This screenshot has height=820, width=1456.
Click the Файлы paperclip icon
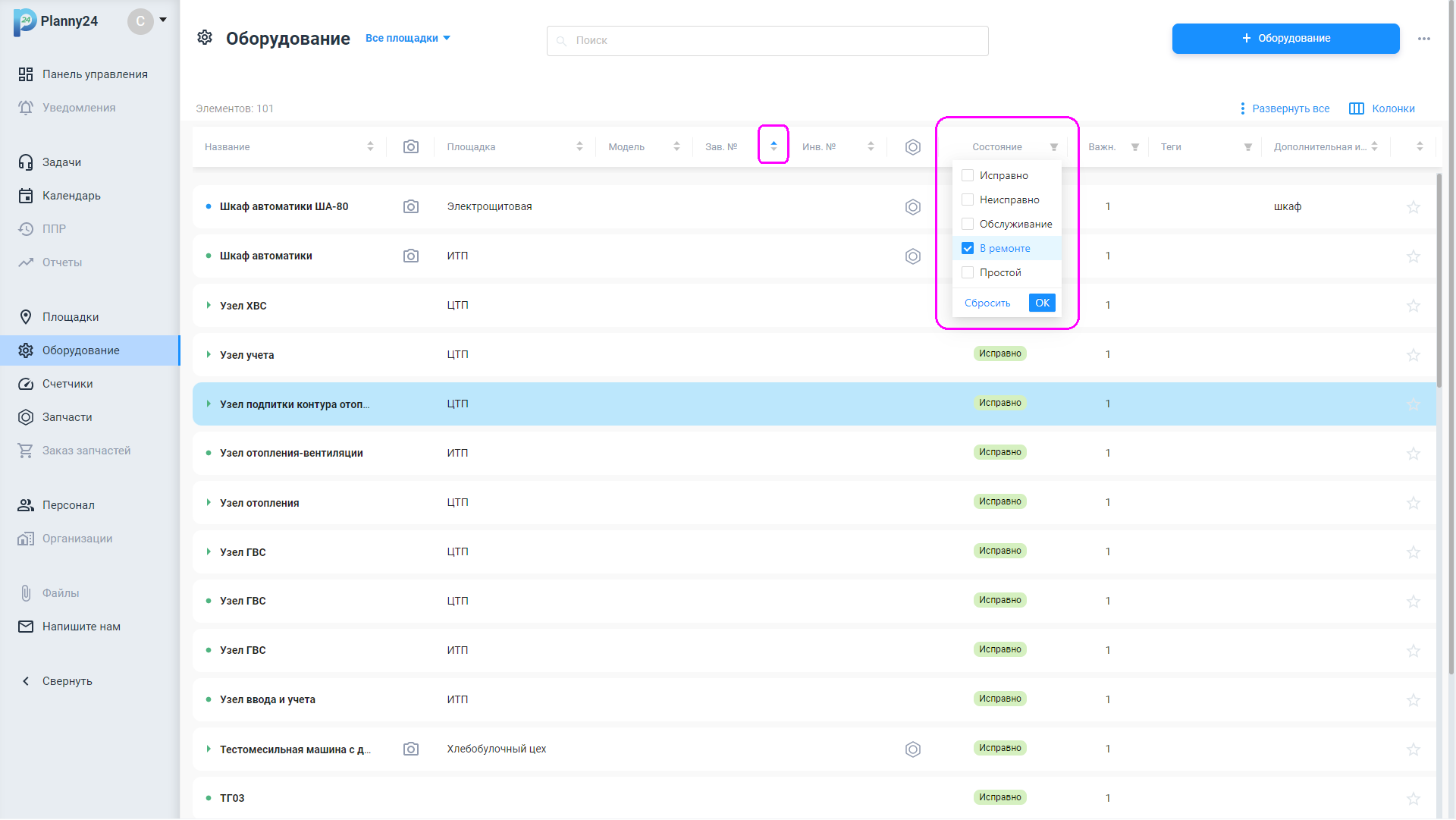(26, 593)
